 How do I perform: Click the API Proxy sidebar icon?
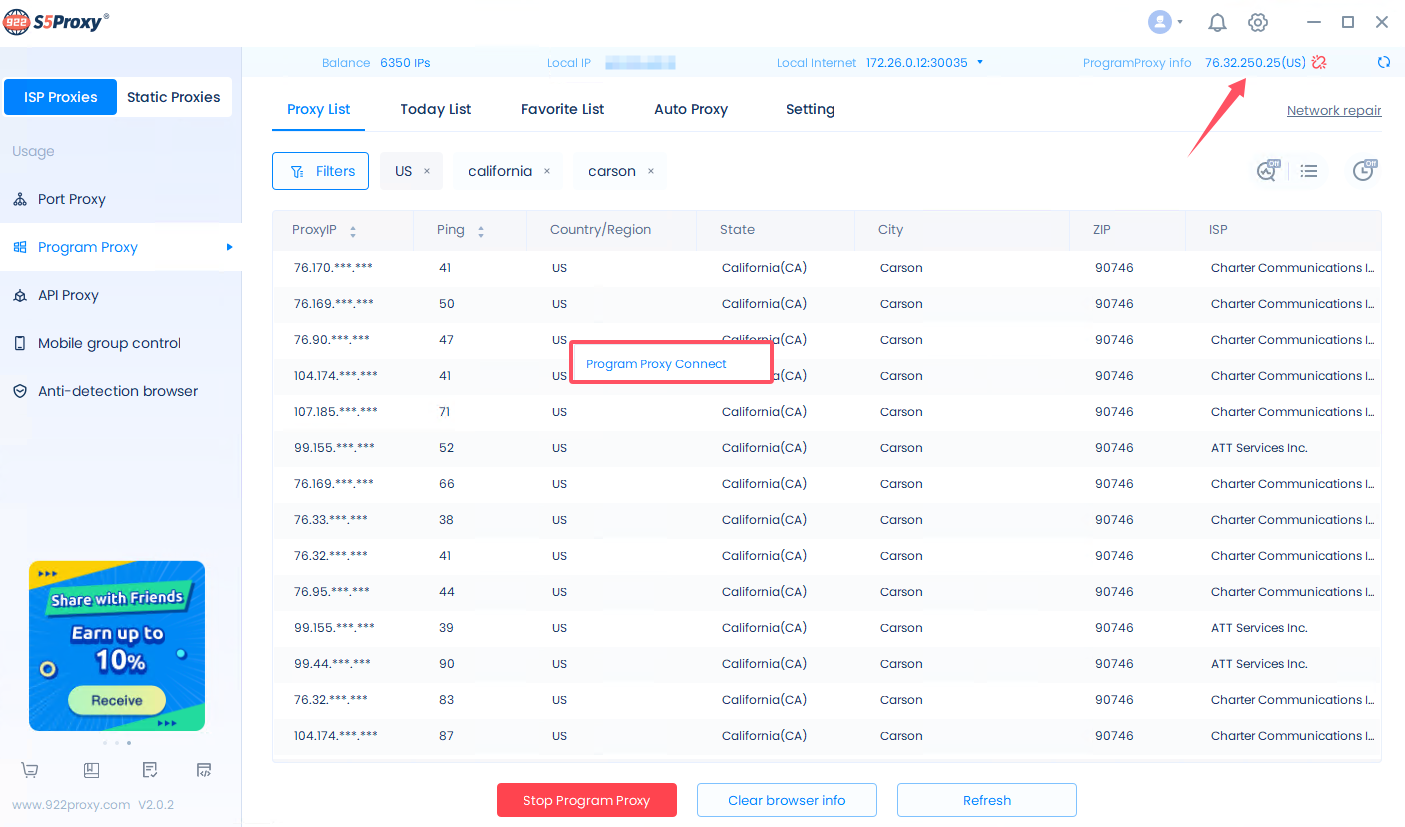coord(20,295)
